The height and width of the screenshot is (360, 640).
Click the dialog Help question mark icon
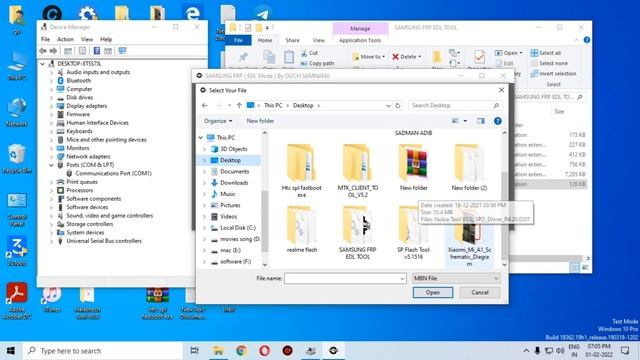pos(498,121)
